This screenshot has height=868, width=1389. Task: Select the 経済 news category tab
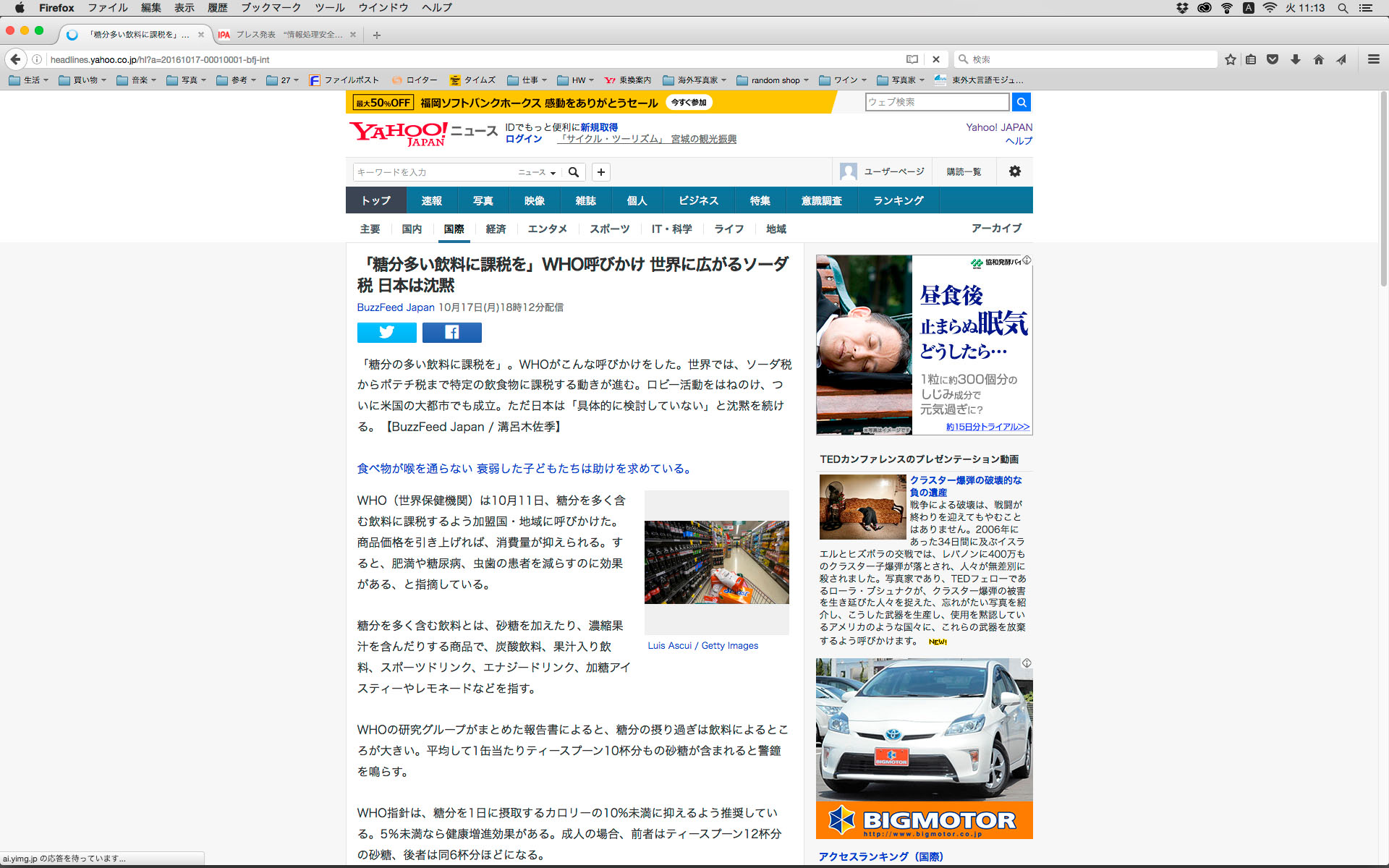tap(496, 229)
